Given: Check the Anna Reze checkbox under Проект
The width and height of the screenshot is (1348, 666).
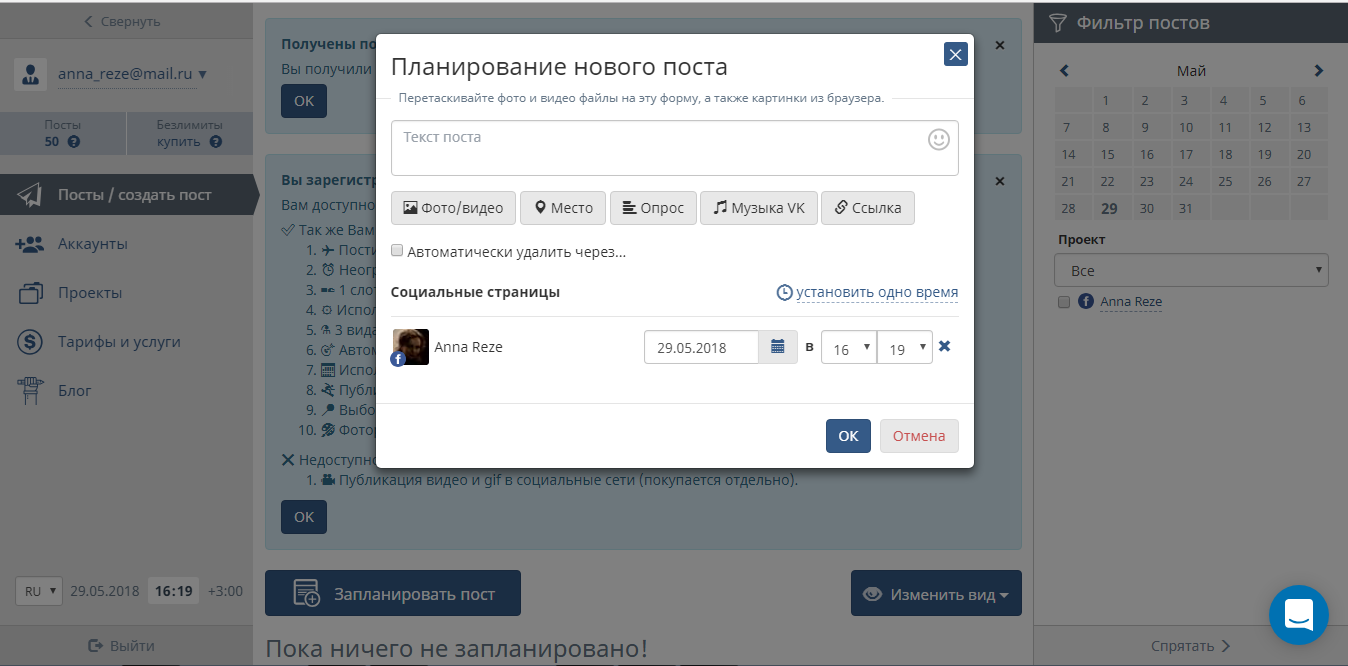Looking at the screenshot, I should (x=1064, y=301).
